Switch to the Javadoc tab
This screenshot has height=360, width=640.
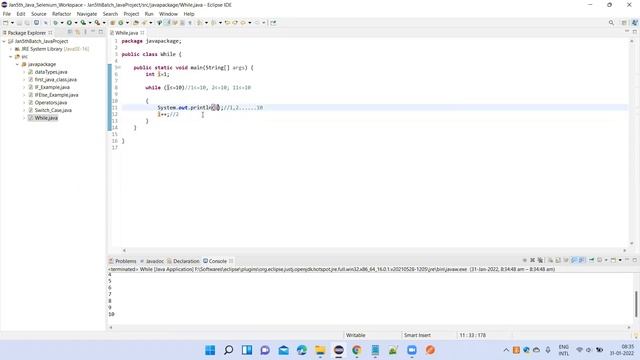[152, 261]
